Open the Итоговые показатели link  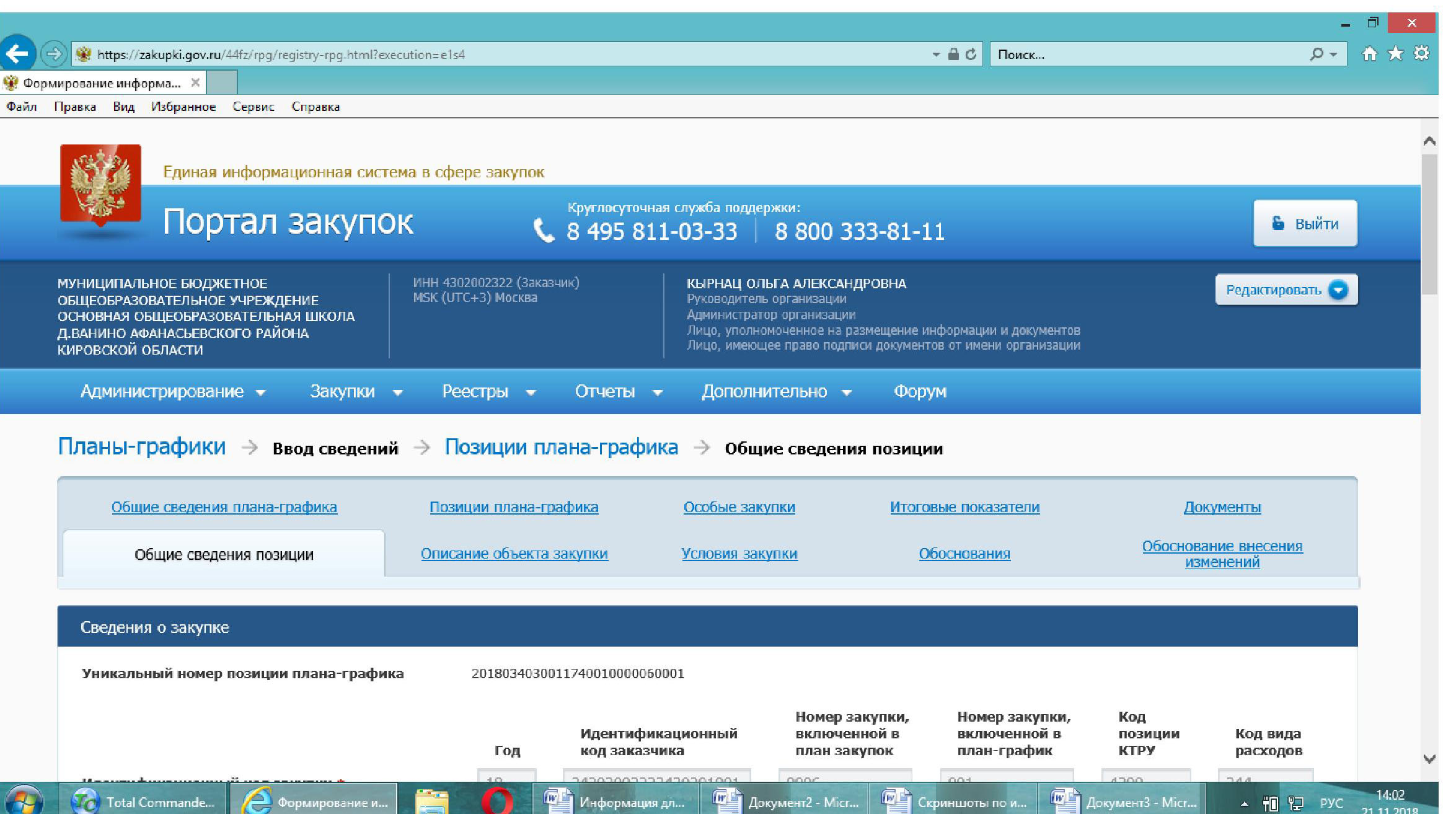pyautogui.click(x=964, y=507)
